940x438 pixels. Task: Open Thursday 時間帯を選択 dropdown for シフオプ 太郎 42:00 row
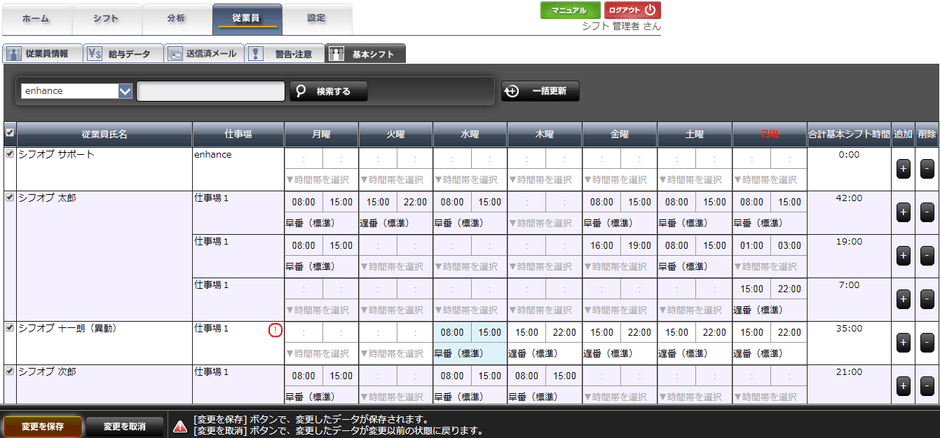[x=544, y=223]
